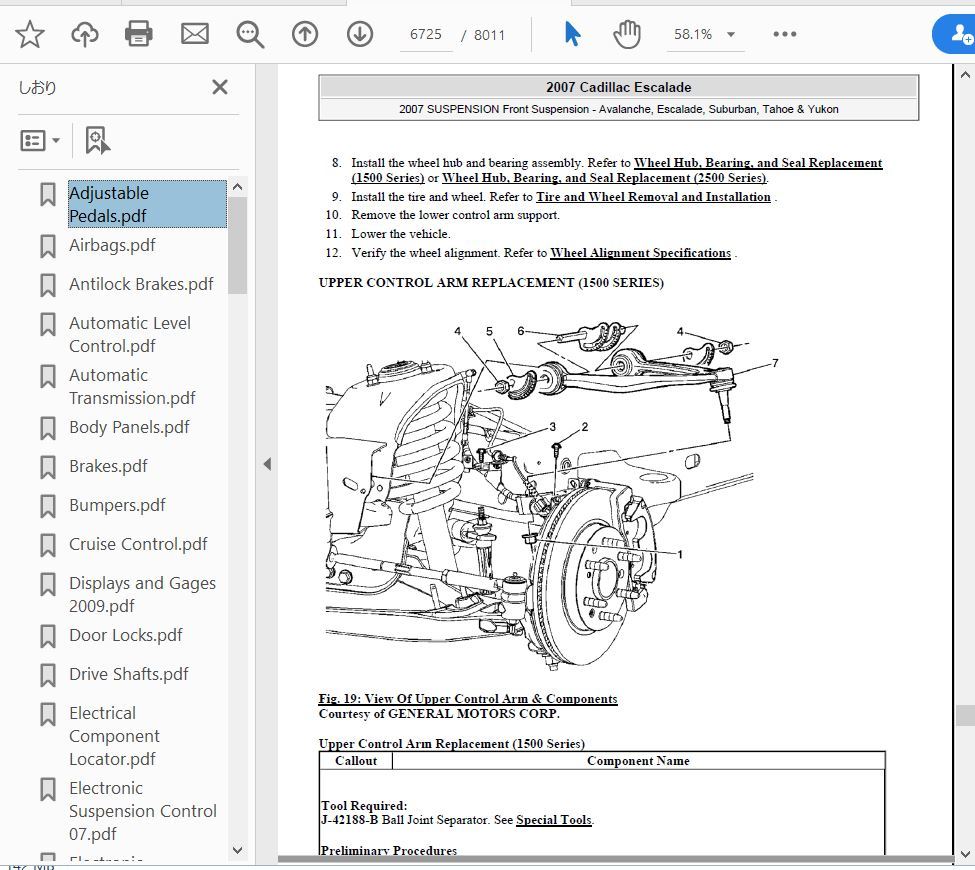Go to previous page with up arrow
The image size is (975, 870).
305,34
